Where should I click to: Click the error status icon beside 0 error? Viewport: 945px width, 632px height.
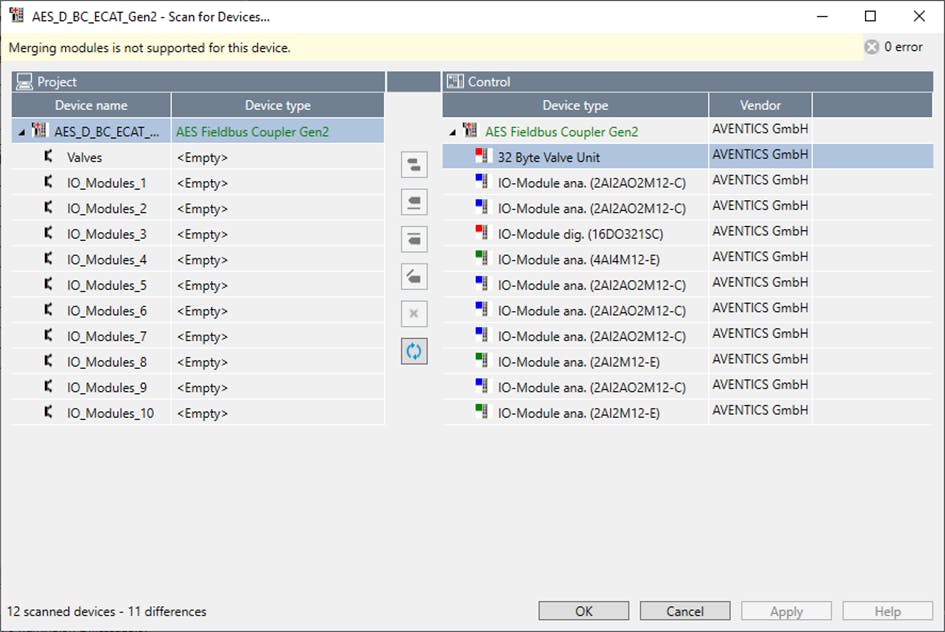click(871, 47)
